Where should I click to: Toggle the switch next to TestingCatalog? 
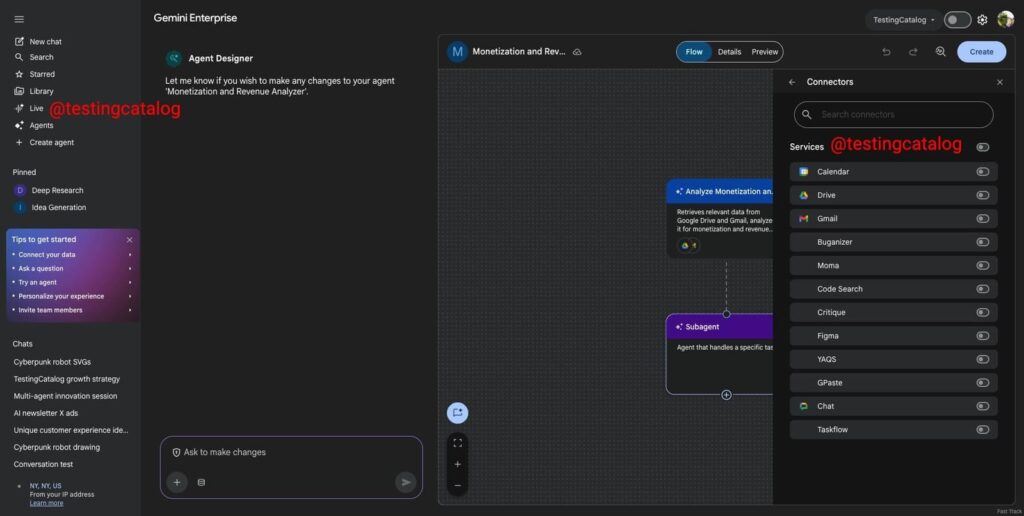pos(957,20)
